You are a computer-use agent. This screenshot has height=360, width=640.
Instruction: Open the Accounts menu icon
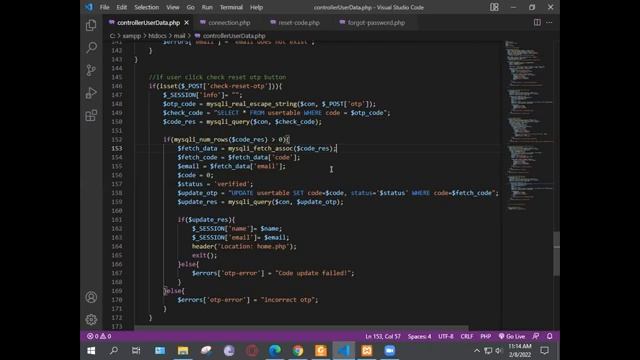point(91,297)
